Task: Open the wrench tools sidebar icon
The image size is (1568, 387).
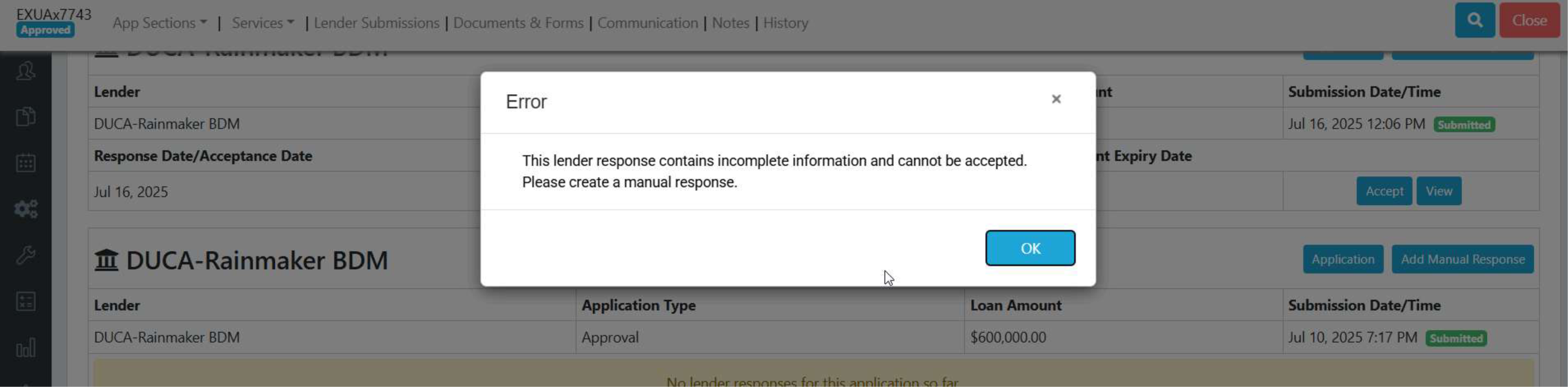Action: point(26,255)
